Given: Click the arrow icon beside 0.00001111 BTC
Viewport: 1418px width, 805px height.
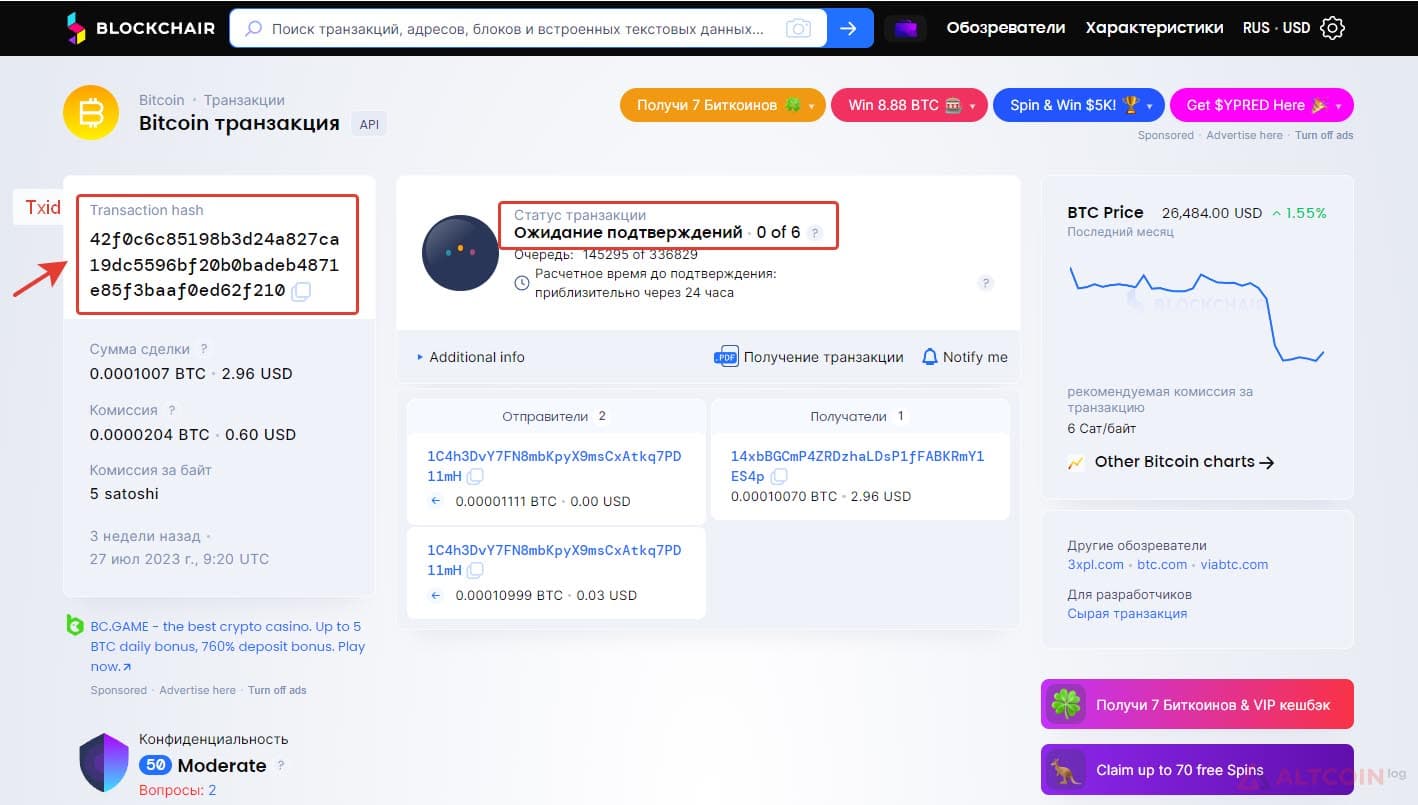Looking at the screenshot, I should [x=436, y=501].
